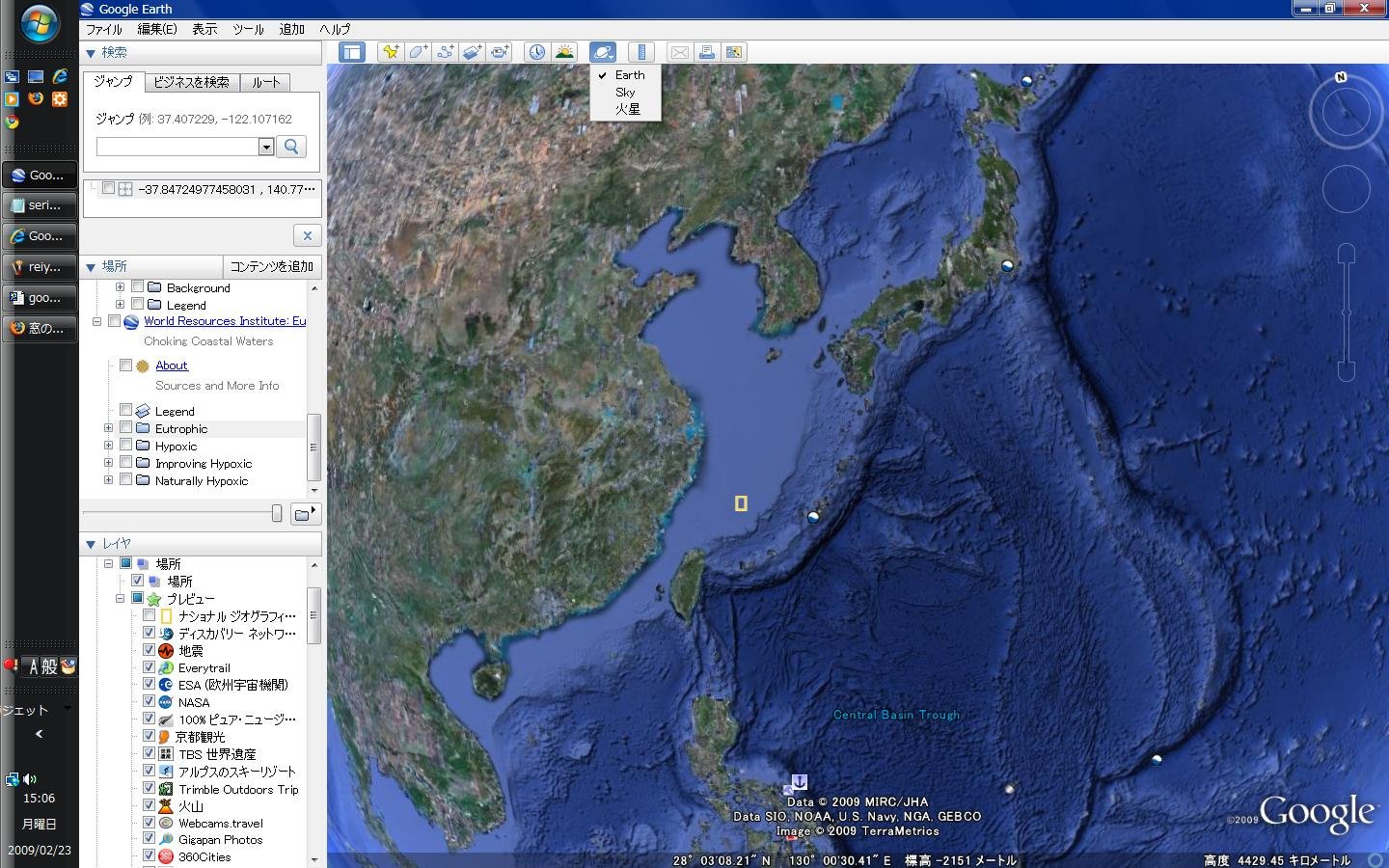Open World Resources Institute link
Image resolution: width=1389 pixels, height=868 pixels.
coord(225,321)
